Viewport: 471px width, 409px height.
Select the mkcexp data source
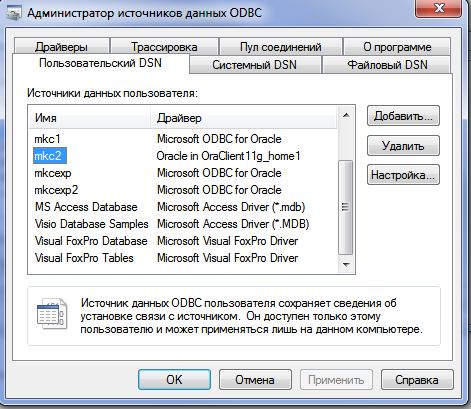pos(53,173)
